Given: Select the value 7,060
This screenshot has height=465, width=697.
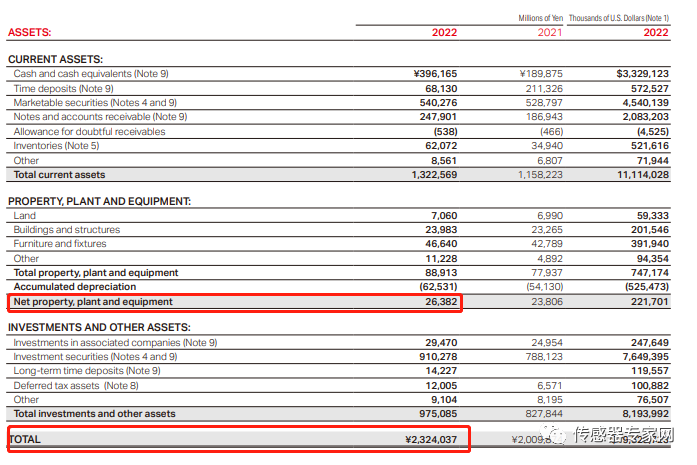Looking at the screenshot, I should [444, 216].
